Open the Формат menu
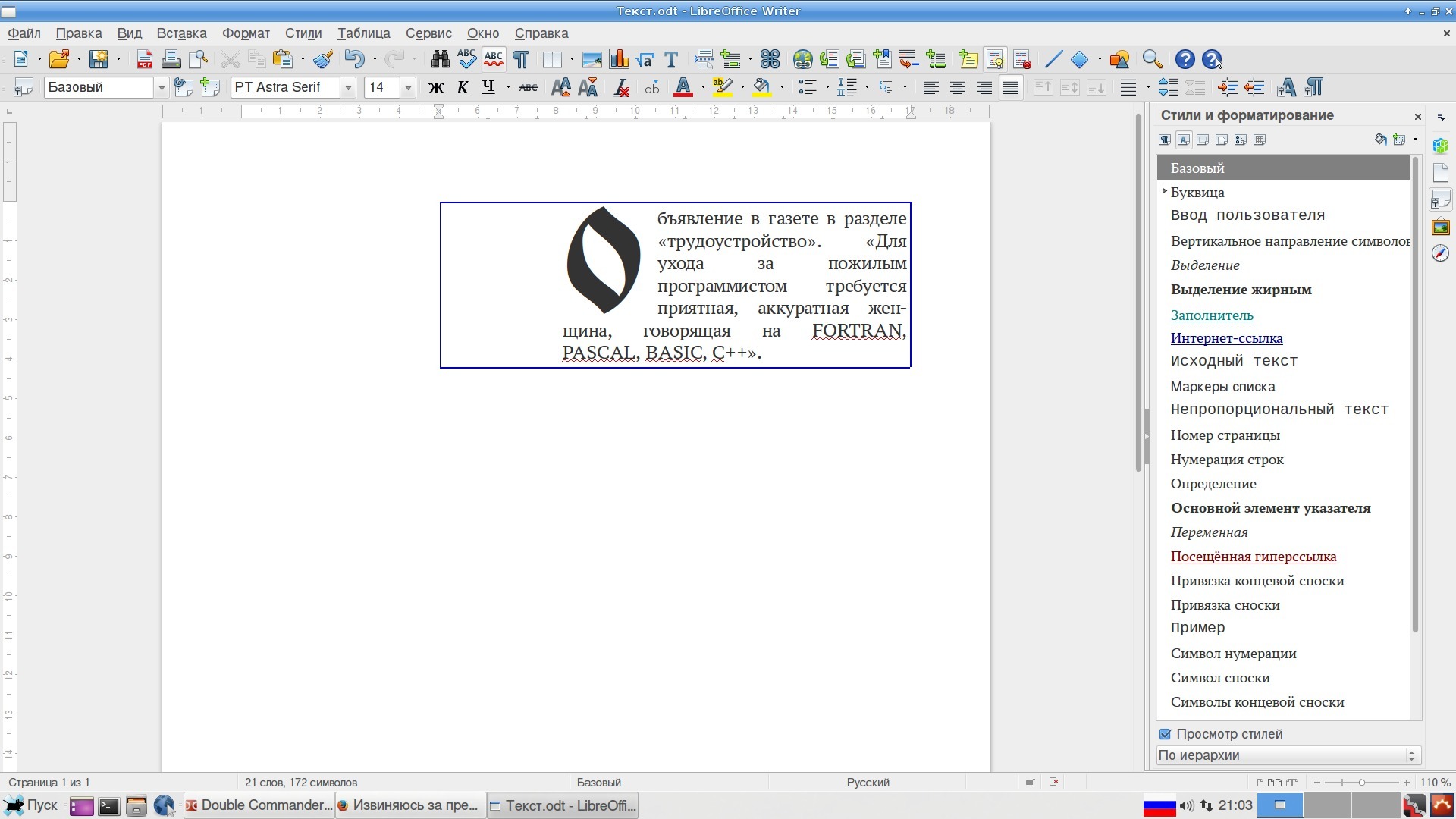The width and height of the screenshot is (1456, 819). click(x=246, y=33)
